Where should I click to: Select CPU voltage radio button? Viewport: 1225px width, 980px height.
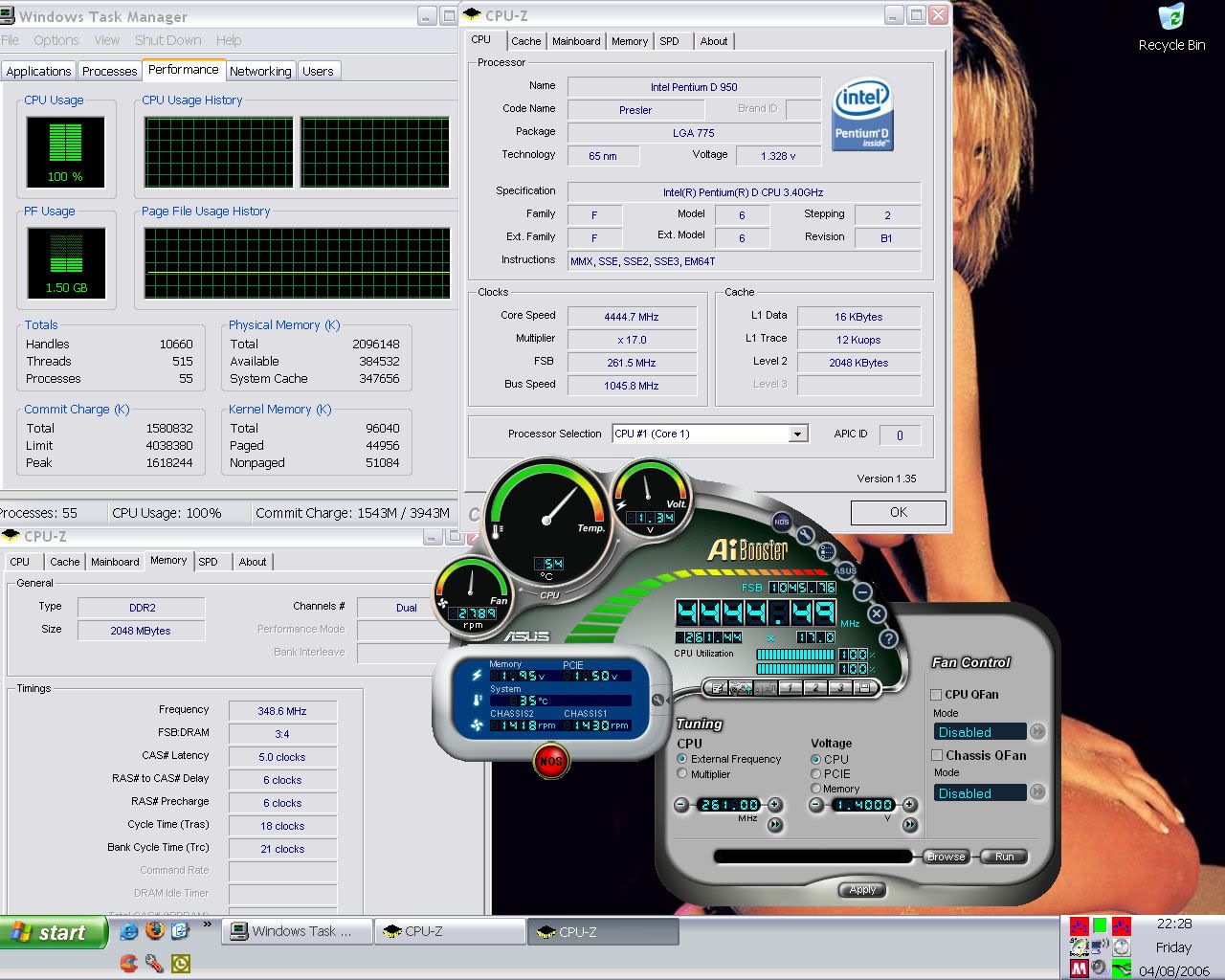816,759
